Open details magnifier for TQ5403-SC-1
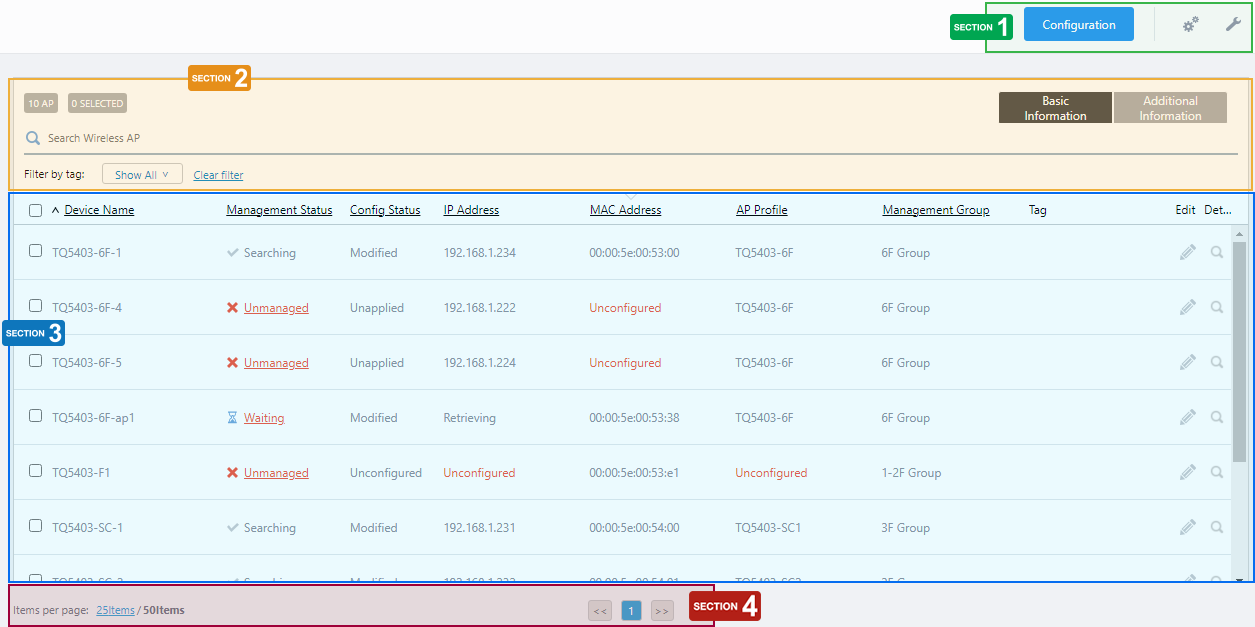The width and height of the screenshot is (1255, 627). (1217, 528)
